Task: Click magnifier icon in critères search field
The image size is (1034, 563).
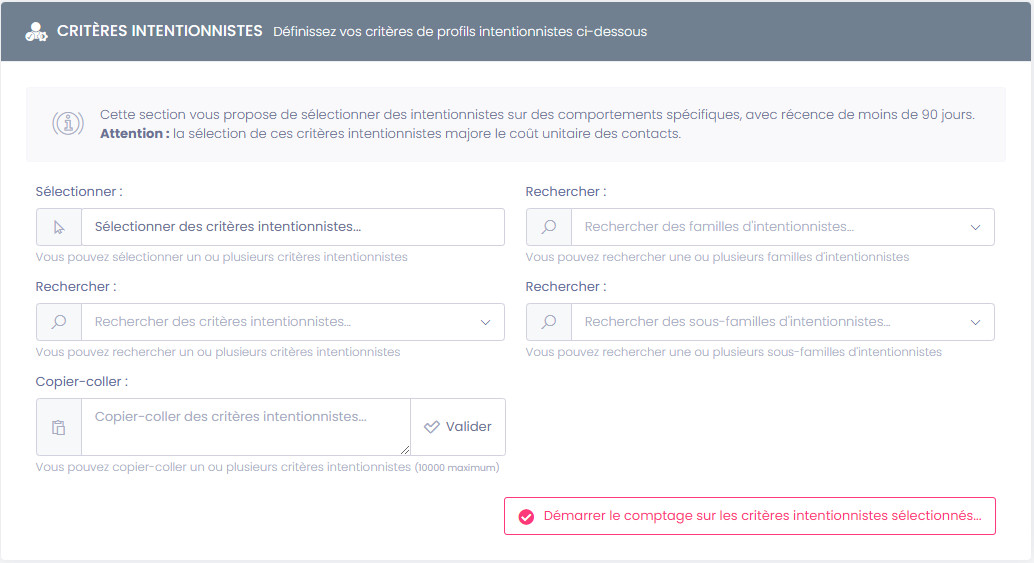Action: click(59, 322)
